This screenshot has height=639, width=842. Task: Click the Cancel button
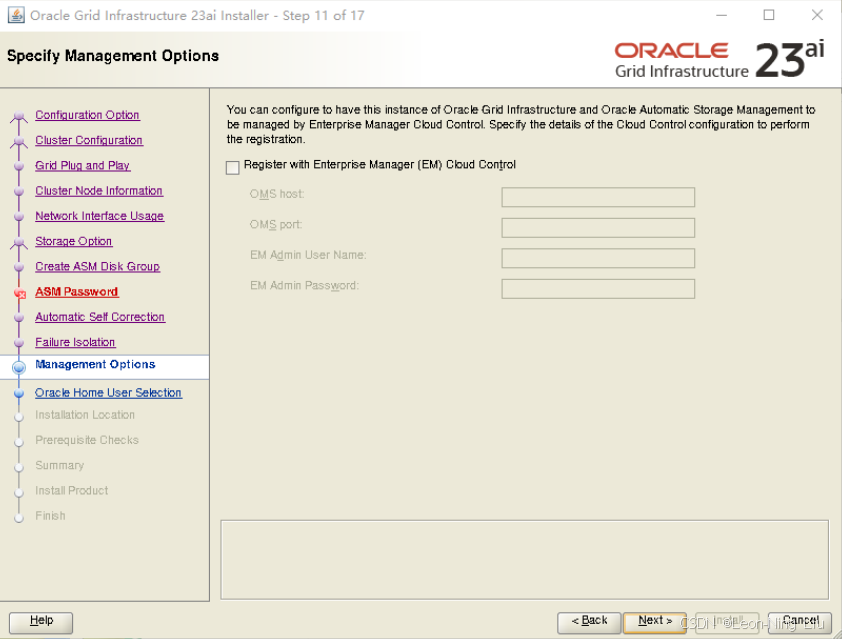800,622
